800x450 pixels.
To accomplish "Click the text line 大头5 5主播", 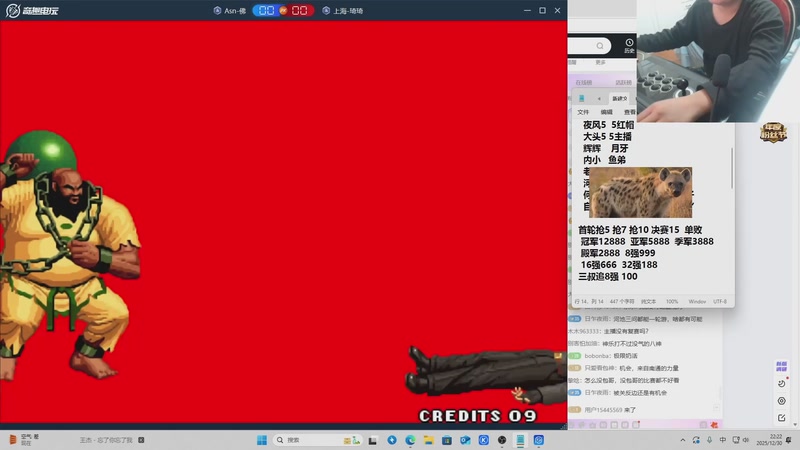I will click(x=607, y=136).
